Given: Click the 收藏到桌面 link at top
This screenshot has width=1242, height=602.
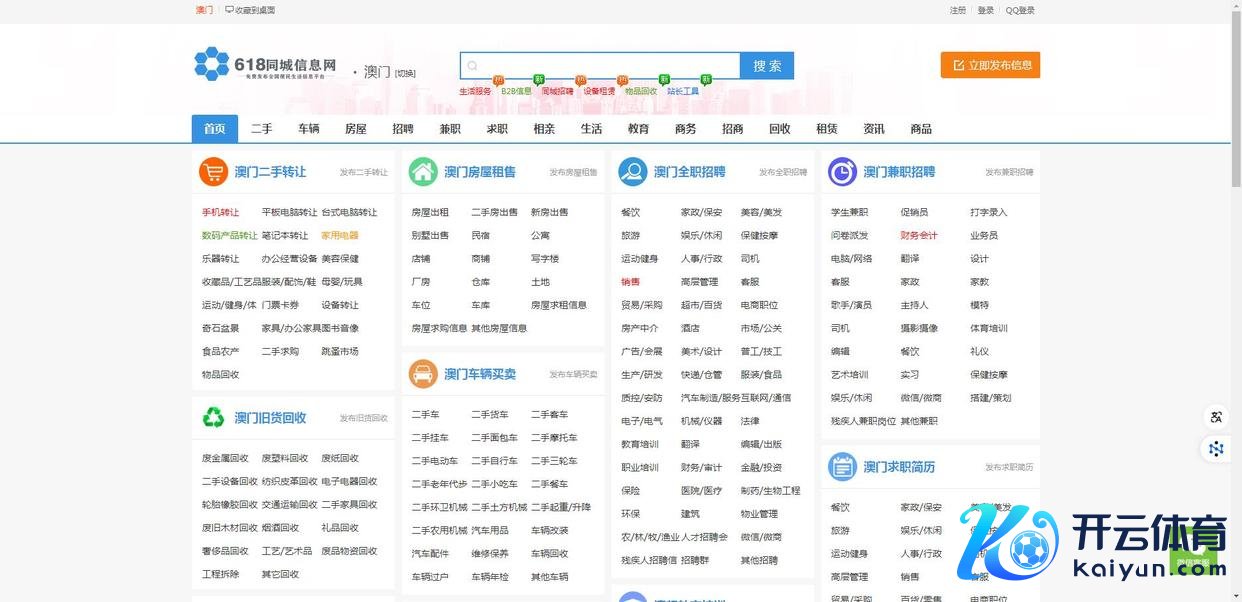Looking at the screenshot, I should tap(250, 10).
